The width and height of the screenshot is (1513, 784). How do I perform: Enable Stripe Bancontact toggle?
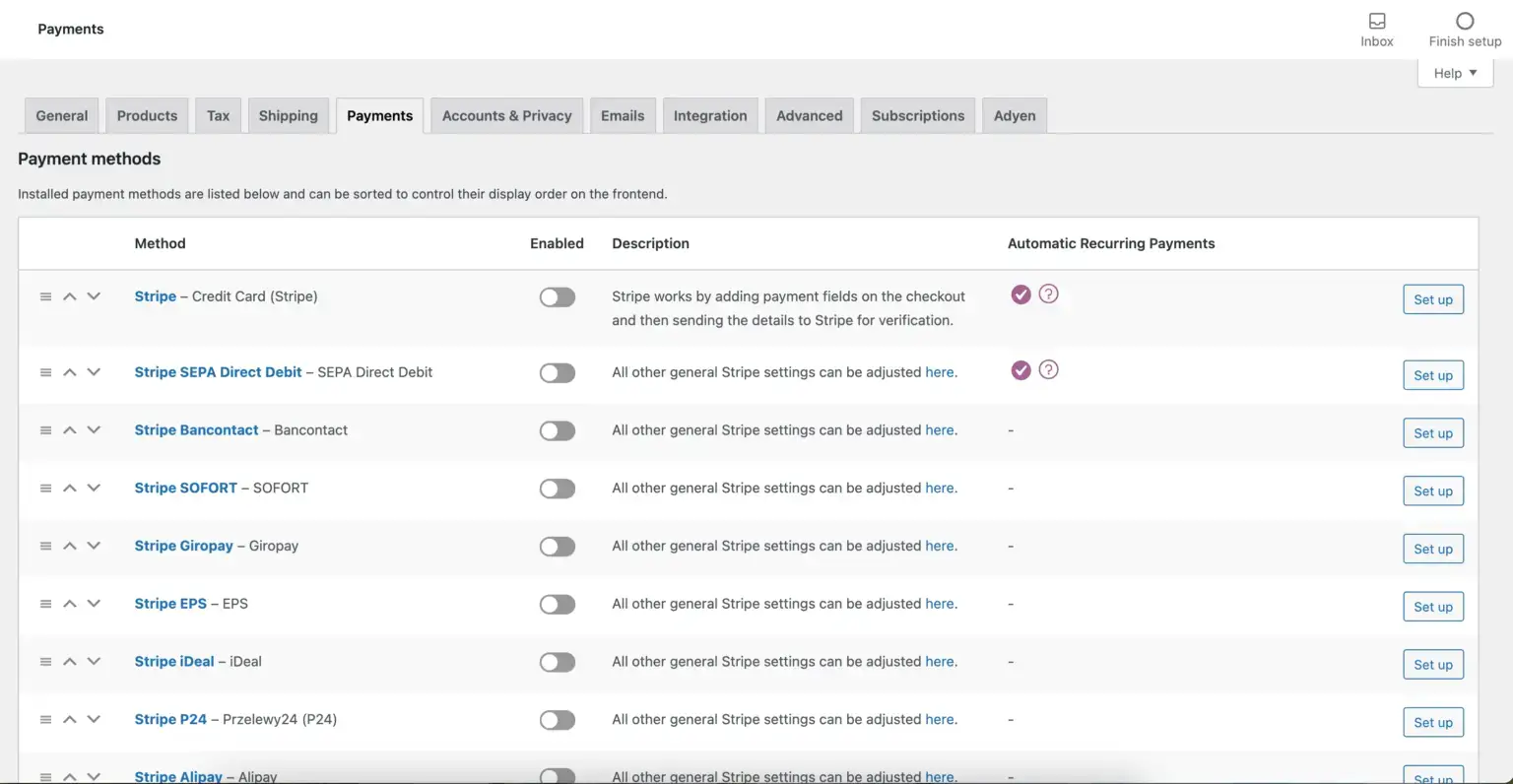[x=558, y=431]
